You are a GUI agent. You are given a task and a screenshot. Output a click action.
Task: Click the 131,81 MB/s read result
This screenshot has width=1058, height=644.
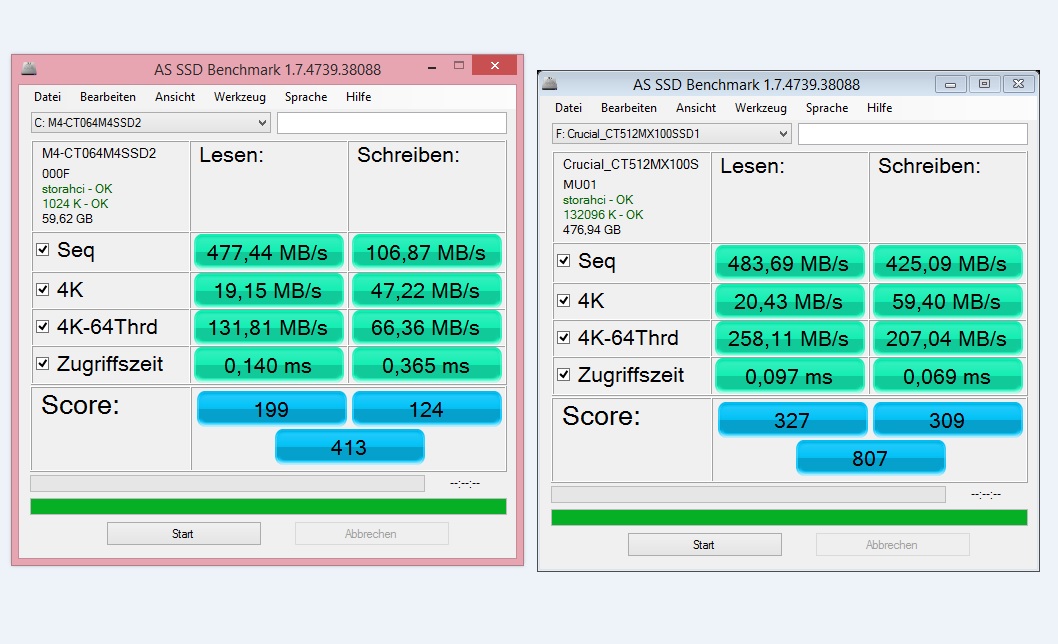pyautogui.click(x=269, y=327)
